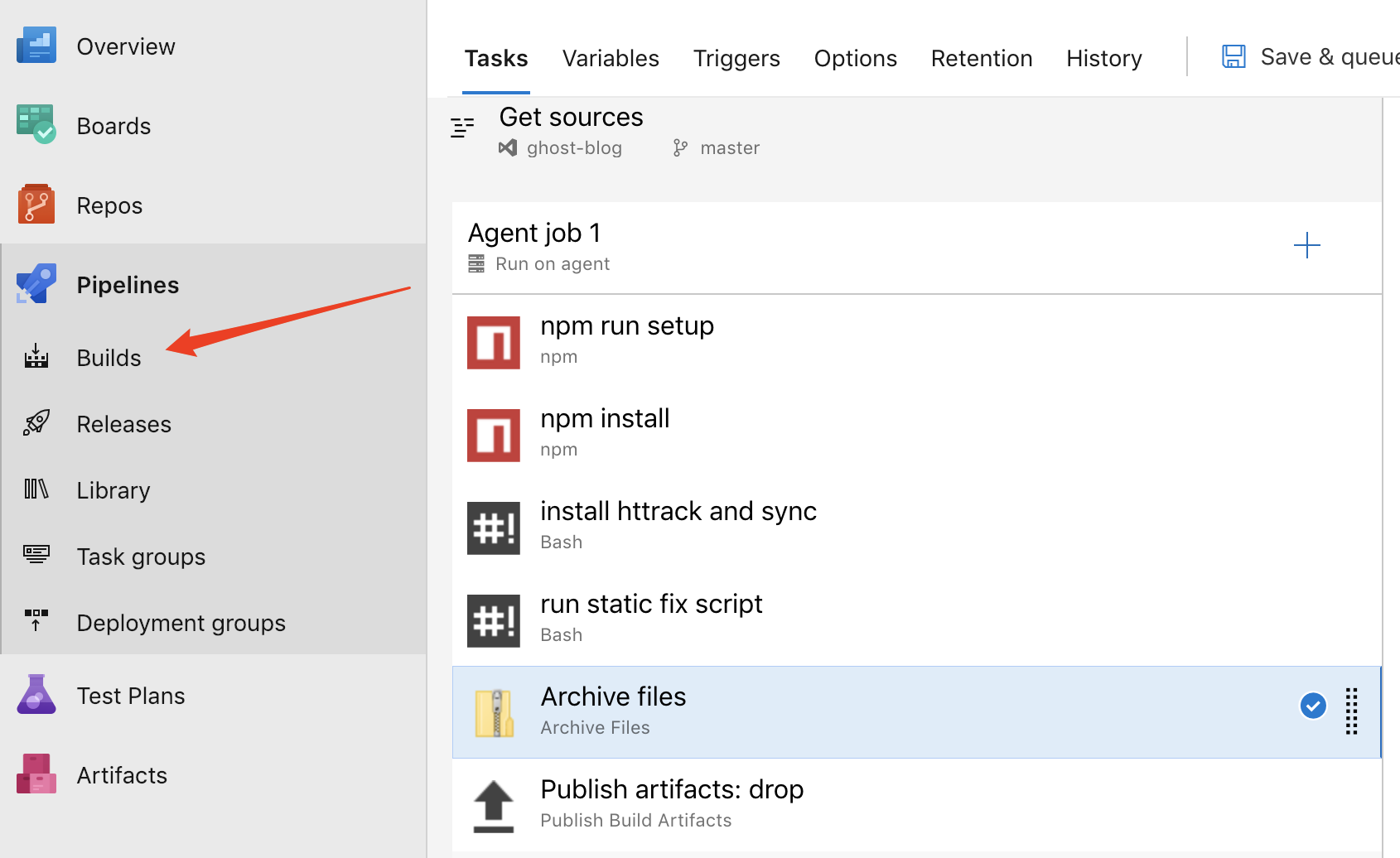Select Pipelines in the sidebar
Screen dimensions: 1400x858
pyautogui.click(x=128, y=285)
